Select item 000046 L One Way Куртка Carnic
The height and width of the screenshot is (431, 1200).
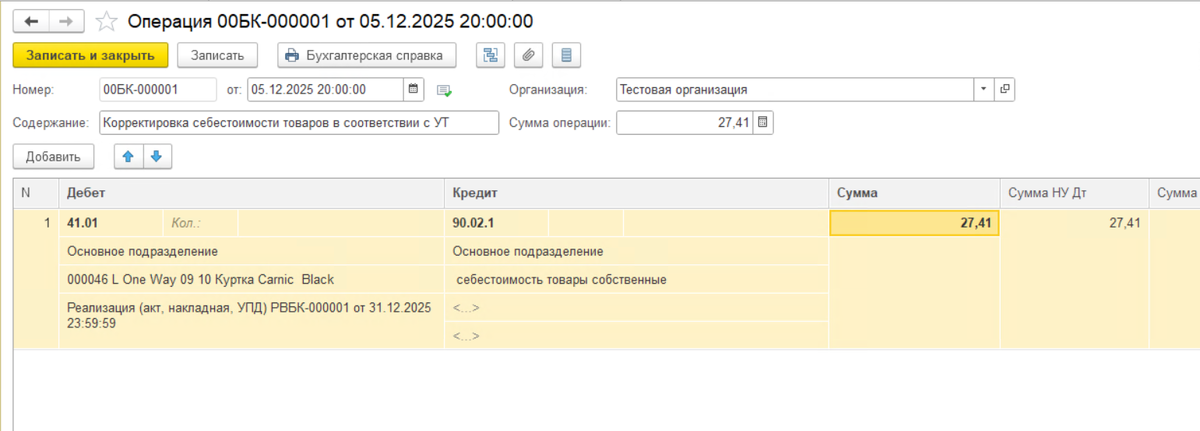252,279
